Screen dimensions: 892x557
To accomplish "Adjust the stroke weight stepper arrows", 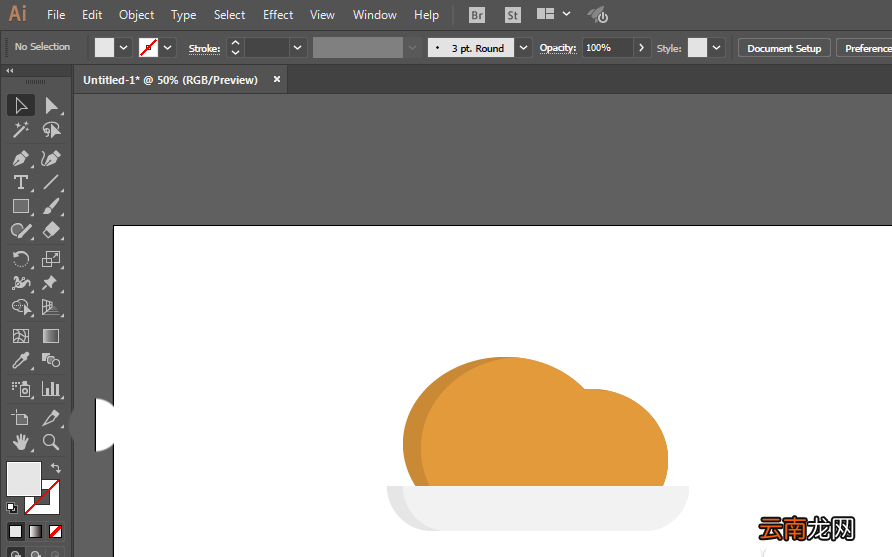I will point(236,48).
